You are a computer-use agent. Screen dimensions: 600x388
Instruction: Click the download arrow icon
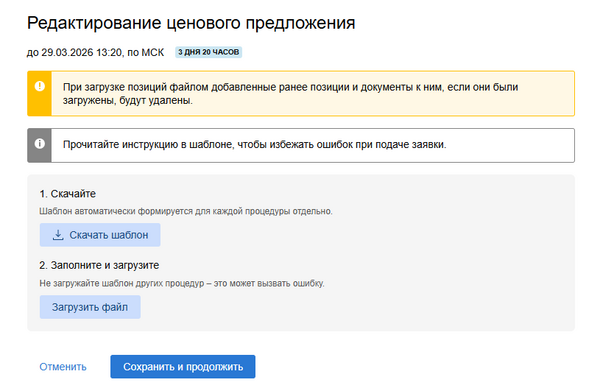[58, 235]
